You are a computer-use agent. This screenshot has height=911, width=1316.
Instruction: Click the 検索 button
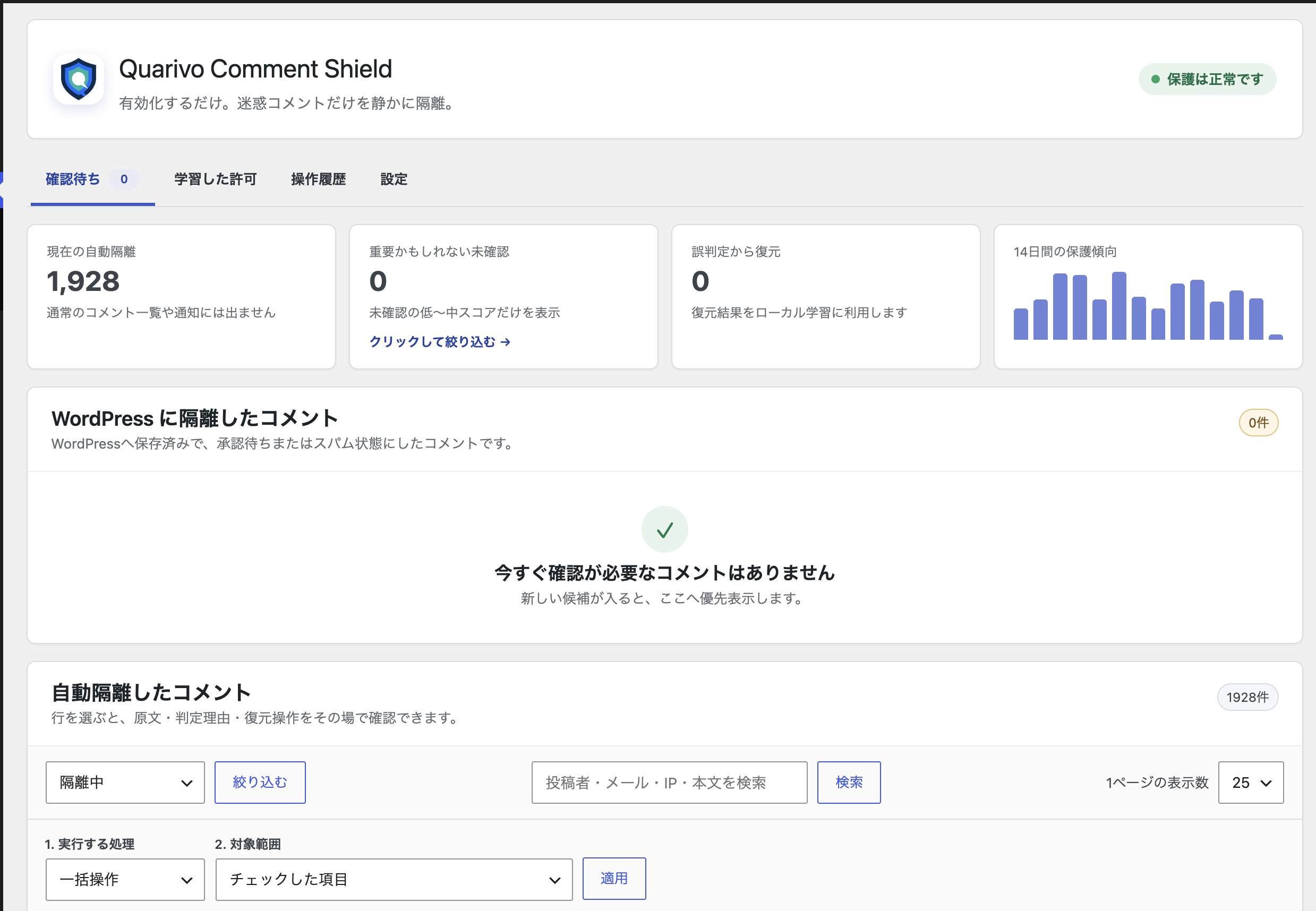tap(849, 782)
